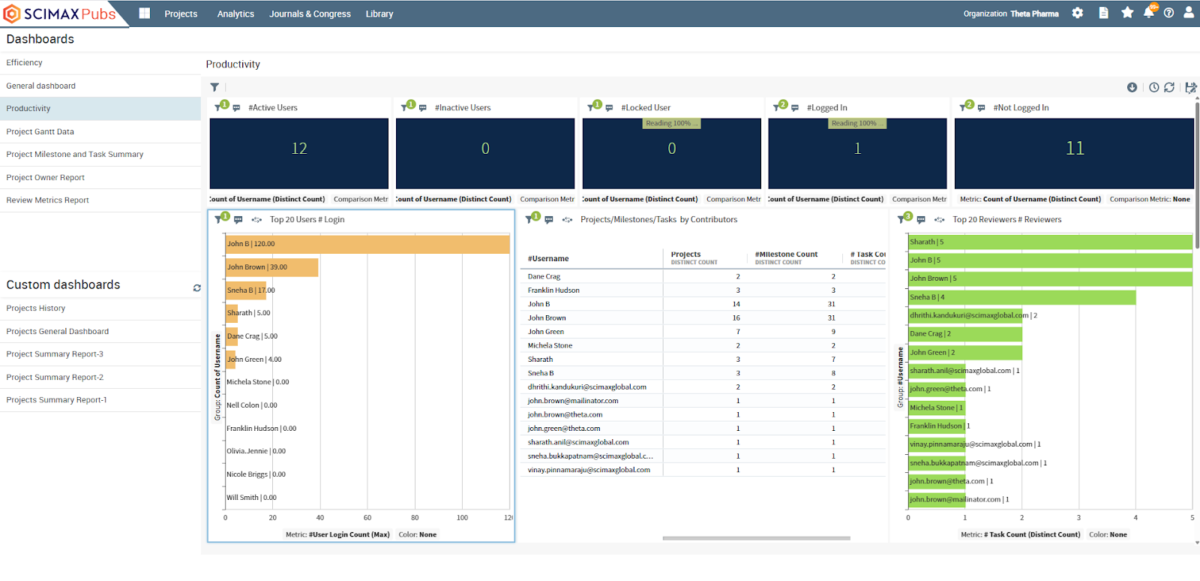Open the user profile icon
This screenshot has width=1200, height=581.
[1188, 13]
